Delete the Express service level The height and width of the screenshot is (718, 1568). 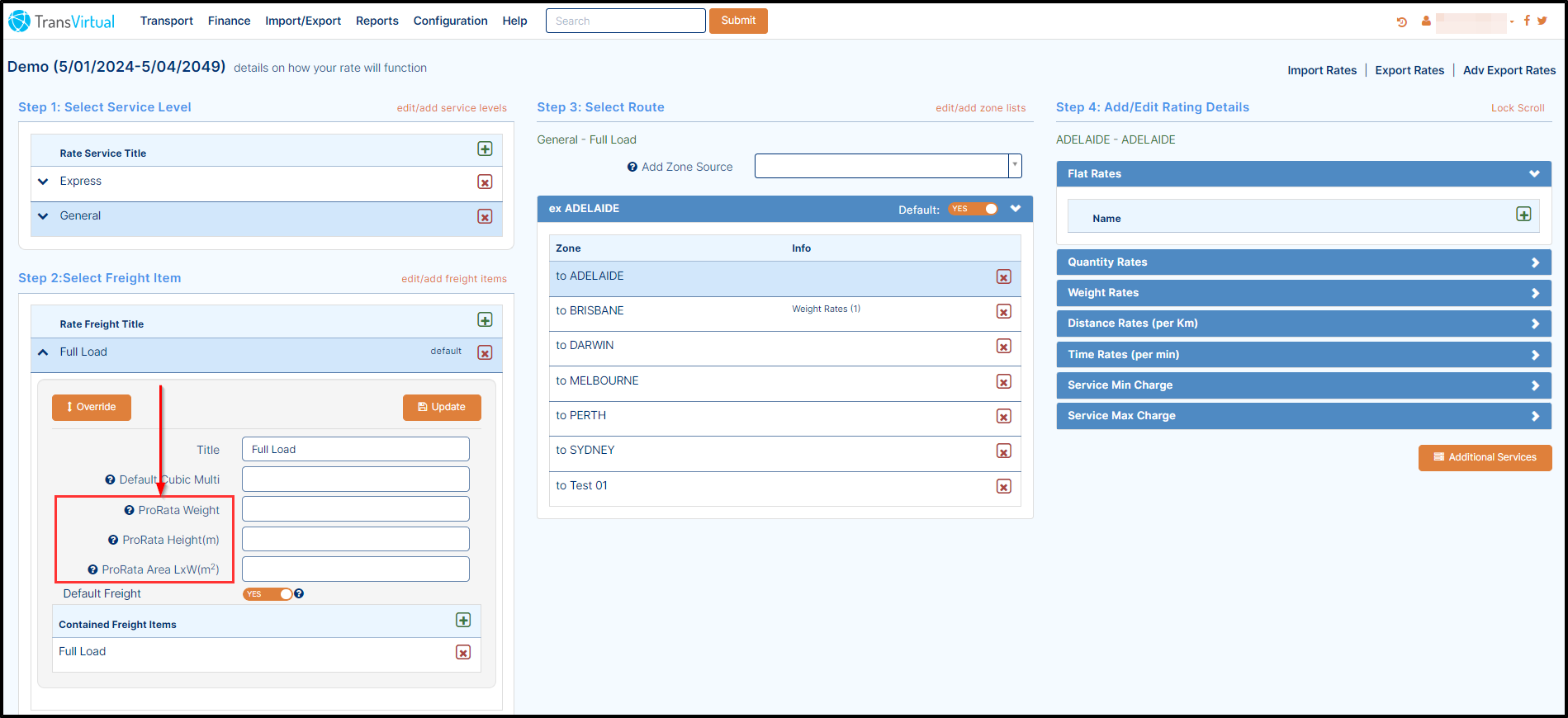485,182
